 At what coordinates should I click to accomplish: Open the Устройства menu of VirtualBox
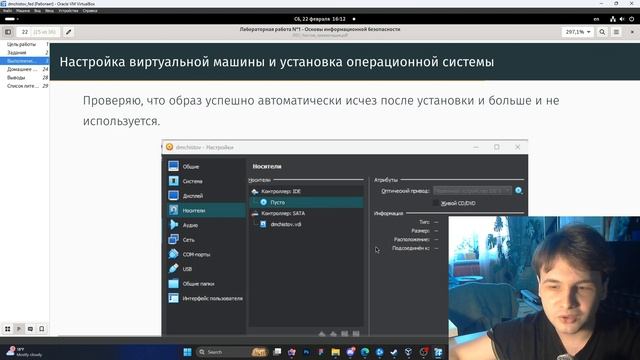pyautogui.click(x=68, y=11)
